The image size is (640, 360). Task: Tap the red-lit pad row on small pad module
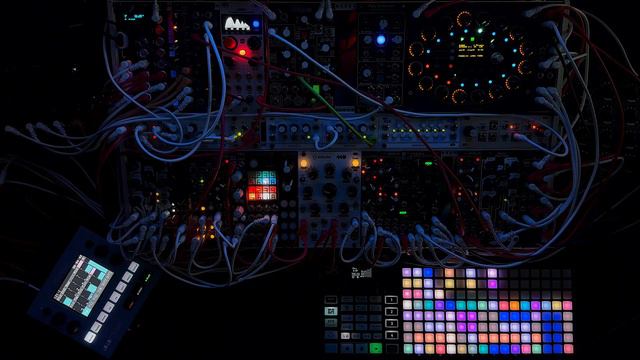click(262, 193)
